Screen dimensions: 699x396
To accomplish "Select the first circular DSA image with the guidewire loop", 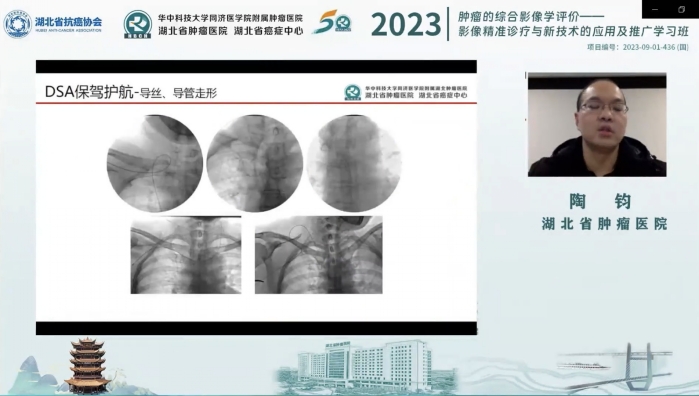I will pos(155,163).
